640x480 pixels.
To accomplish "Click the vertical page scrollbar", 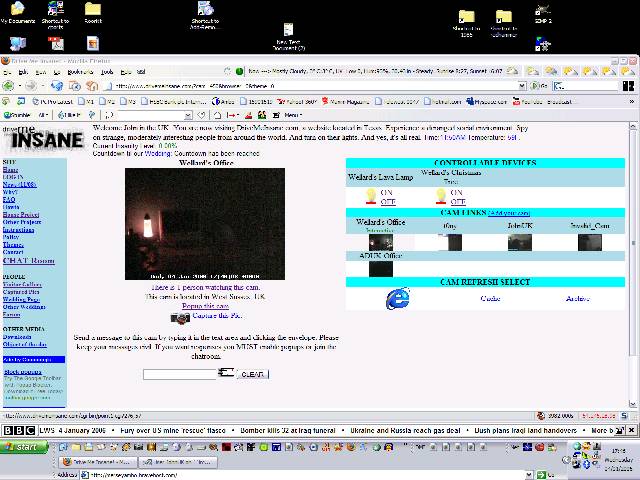I will [x=632, y=265].
